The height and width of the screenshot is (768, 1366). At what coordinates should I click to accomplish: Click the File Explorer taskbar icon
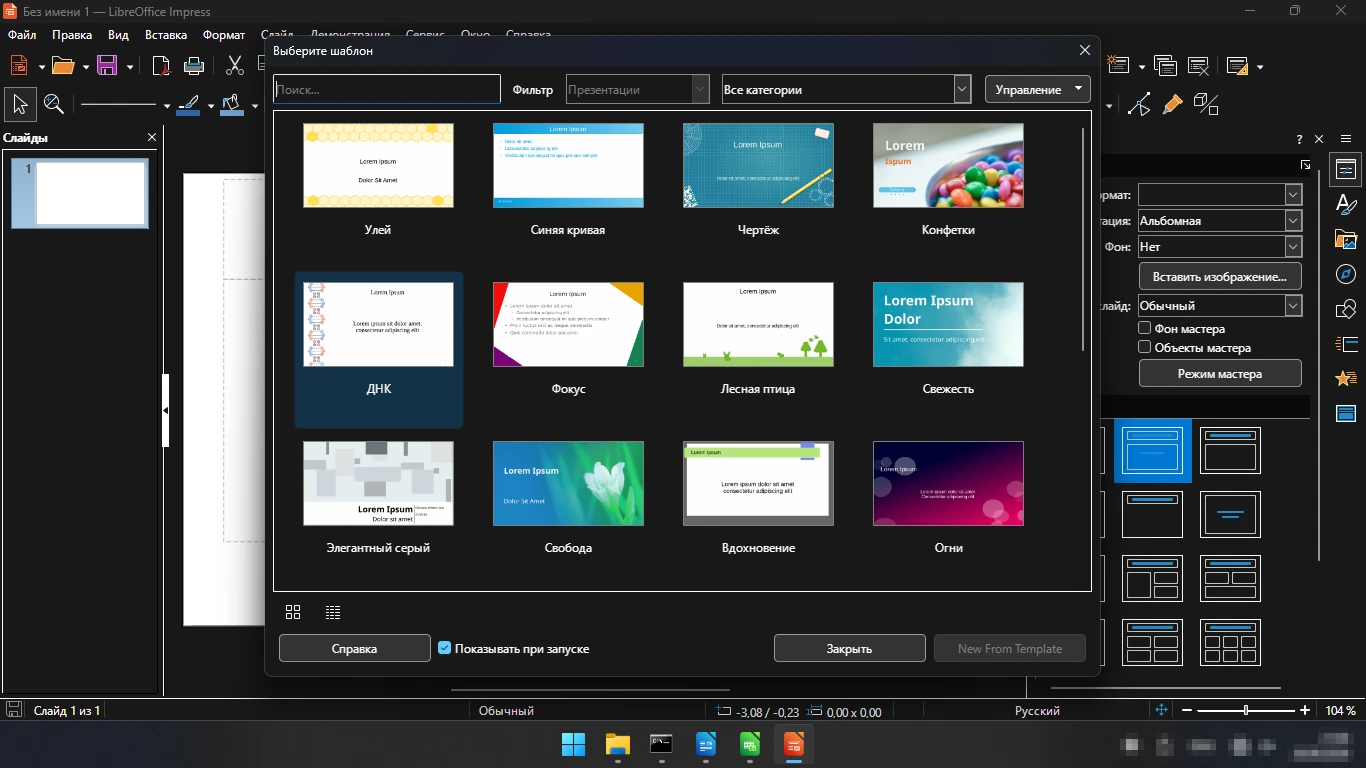click(618, 744)
